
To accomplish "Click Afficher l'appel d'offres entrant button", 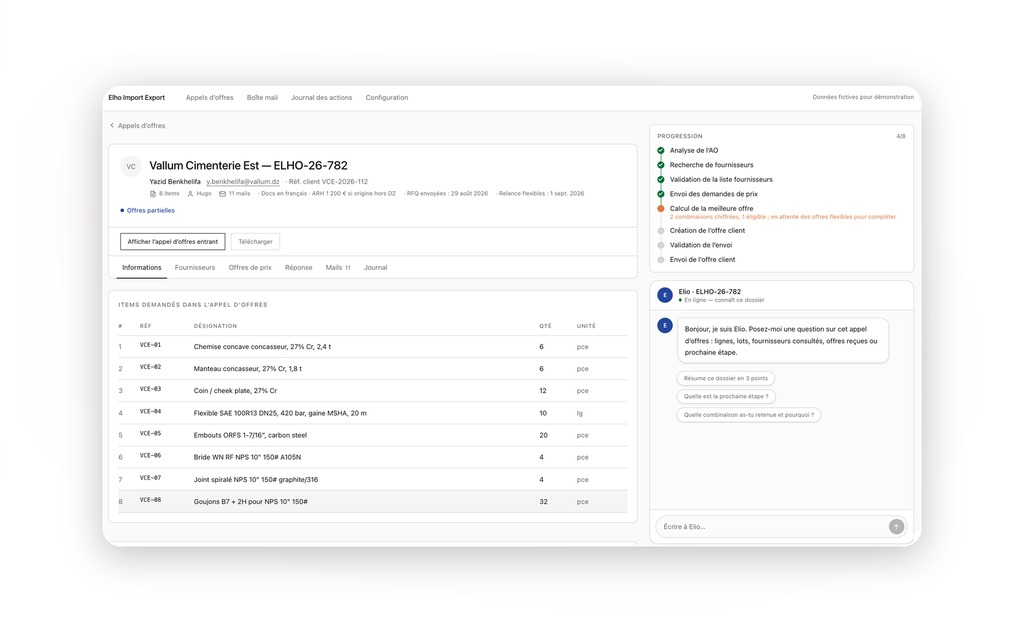I will pyautogui.click(x=172, y=242).
